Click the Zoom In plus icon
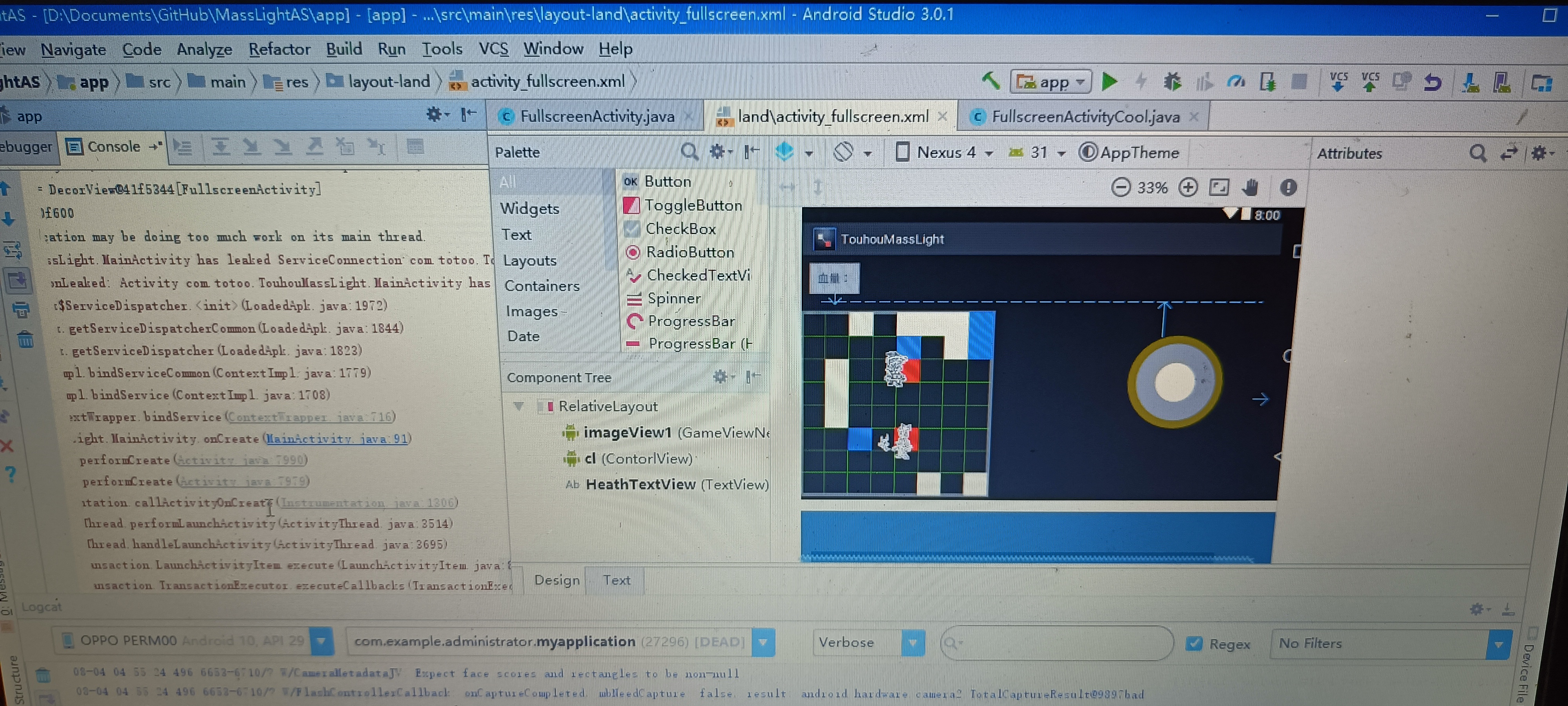Image resolution: width=1568 pixels, height=706 pixels. click(1188, 187)
